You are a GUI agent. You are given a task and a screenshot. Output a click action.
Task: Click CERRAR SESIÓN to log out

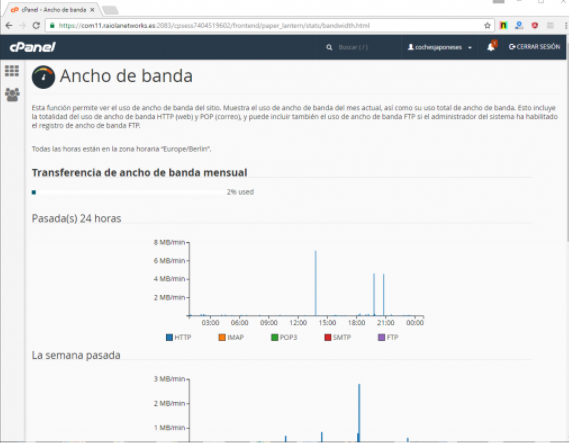tap(534, 47)
